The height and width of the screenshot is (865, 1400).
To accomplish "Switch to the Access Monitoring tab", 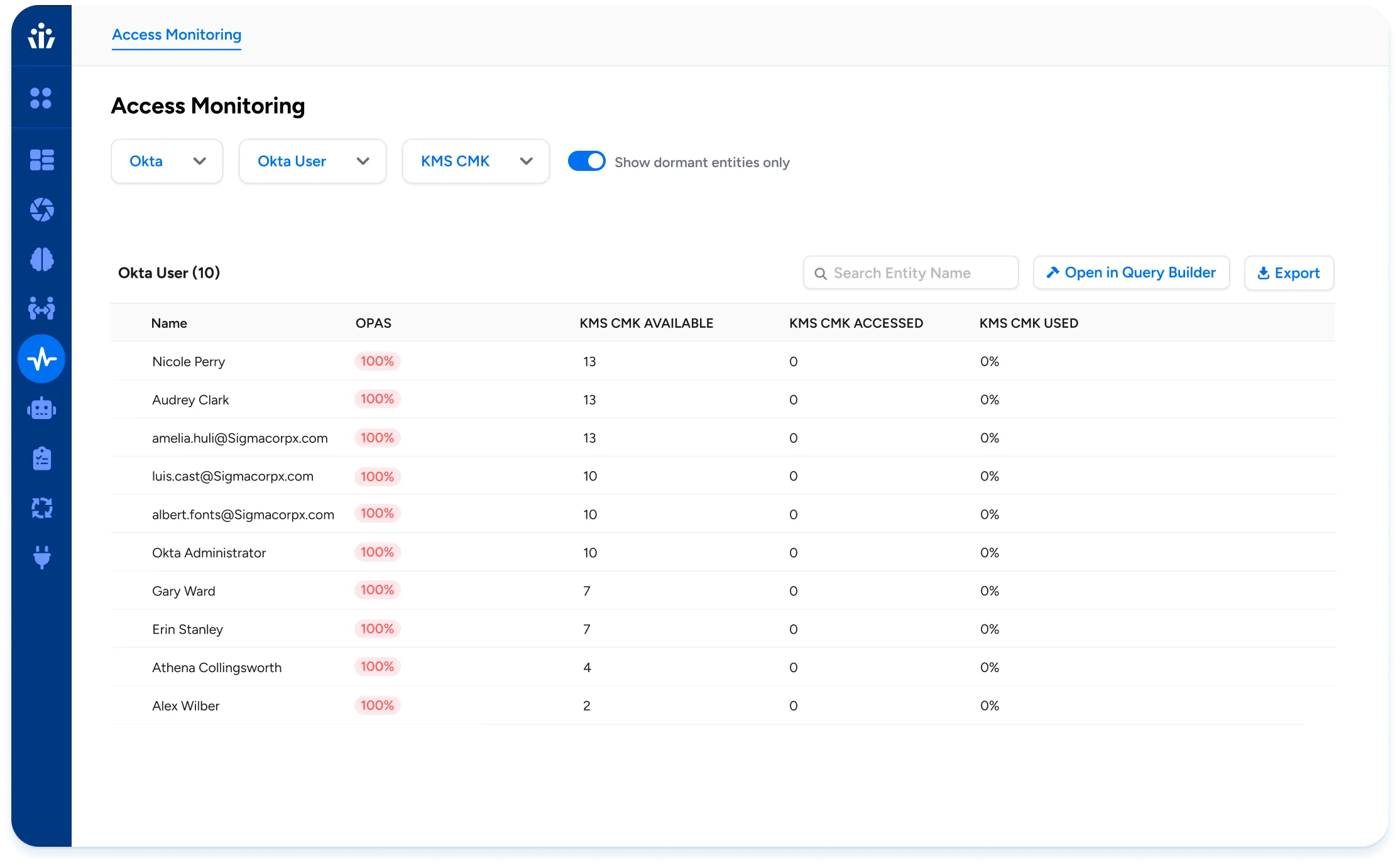I will 177,35.
